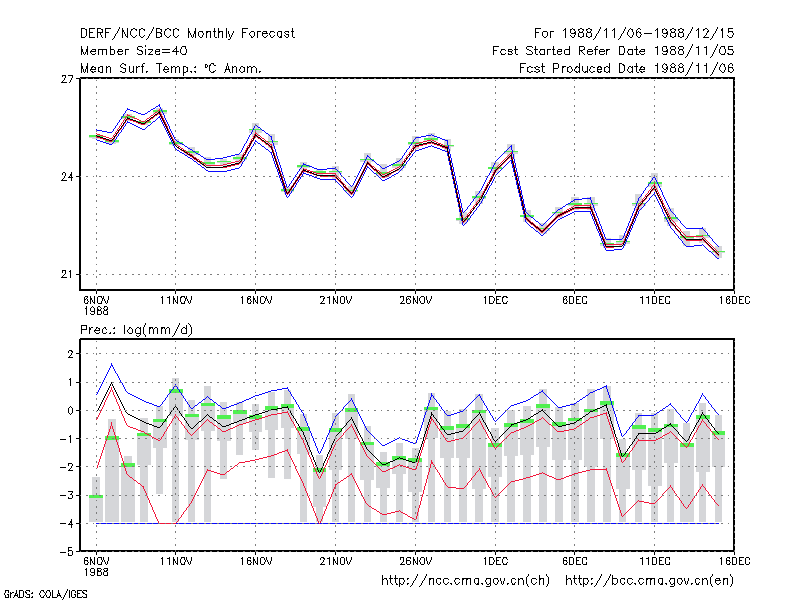Click the Member Size=40 label
The width and height of the screenshot is (800, 600).
(x=134, y=51)
